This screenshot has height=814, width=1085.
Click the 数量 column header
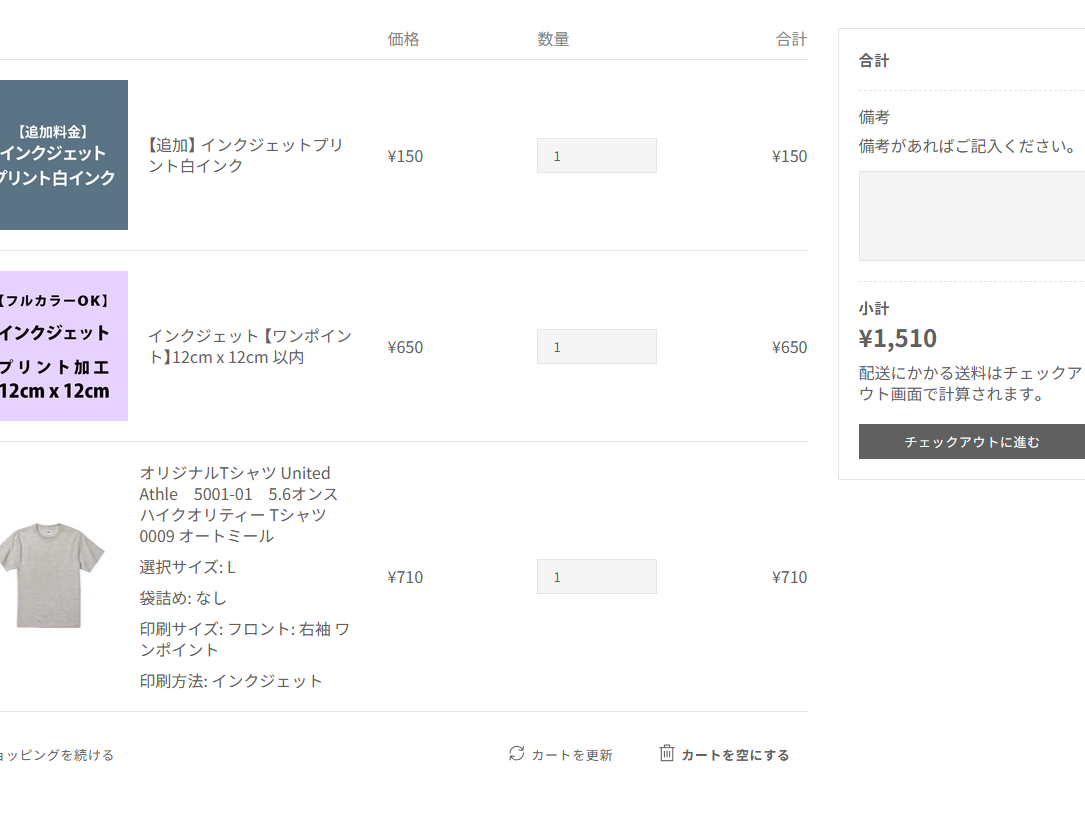click(x=553, y=40)
